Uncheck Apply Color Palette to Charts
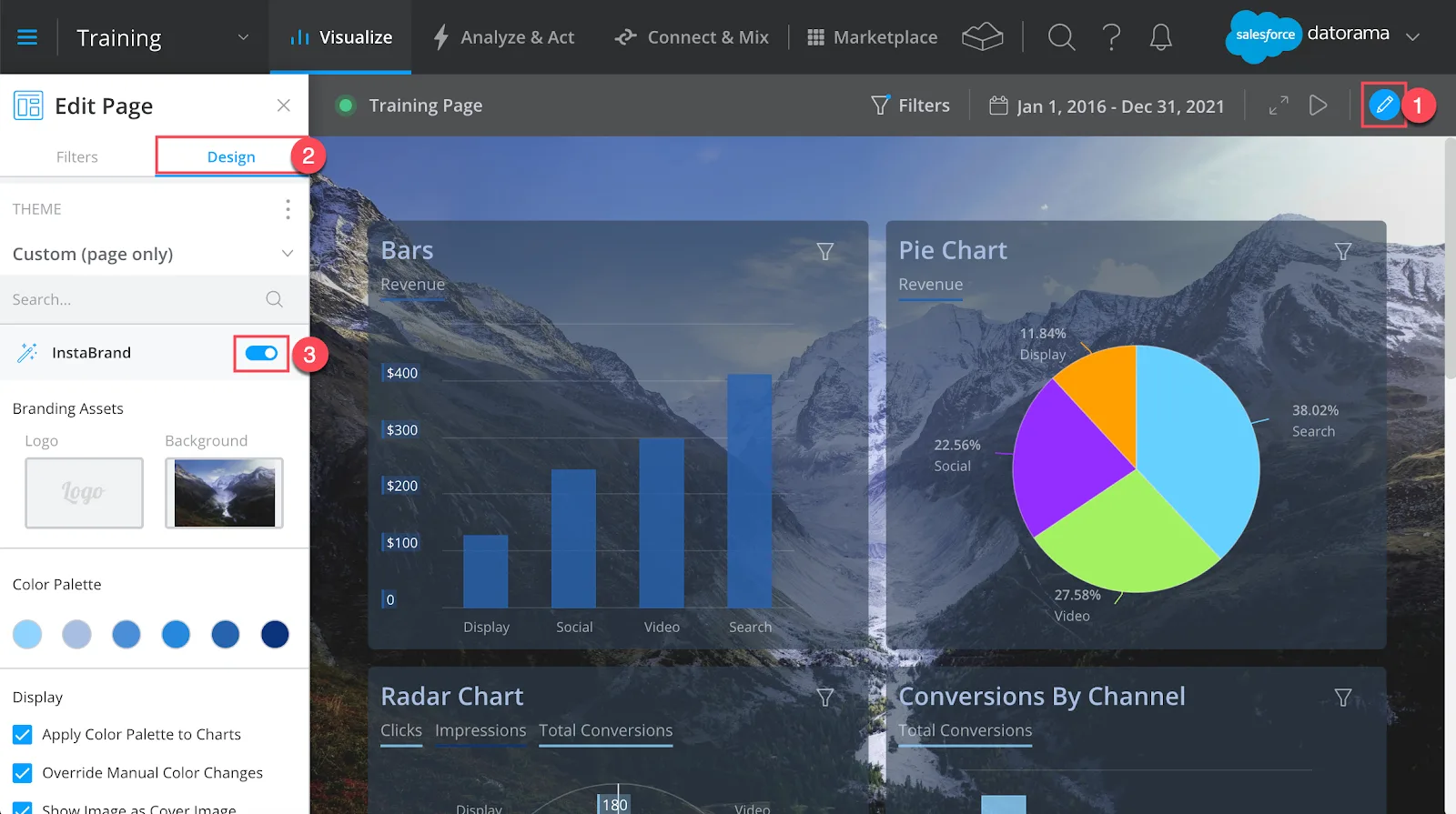 [23, 735]
